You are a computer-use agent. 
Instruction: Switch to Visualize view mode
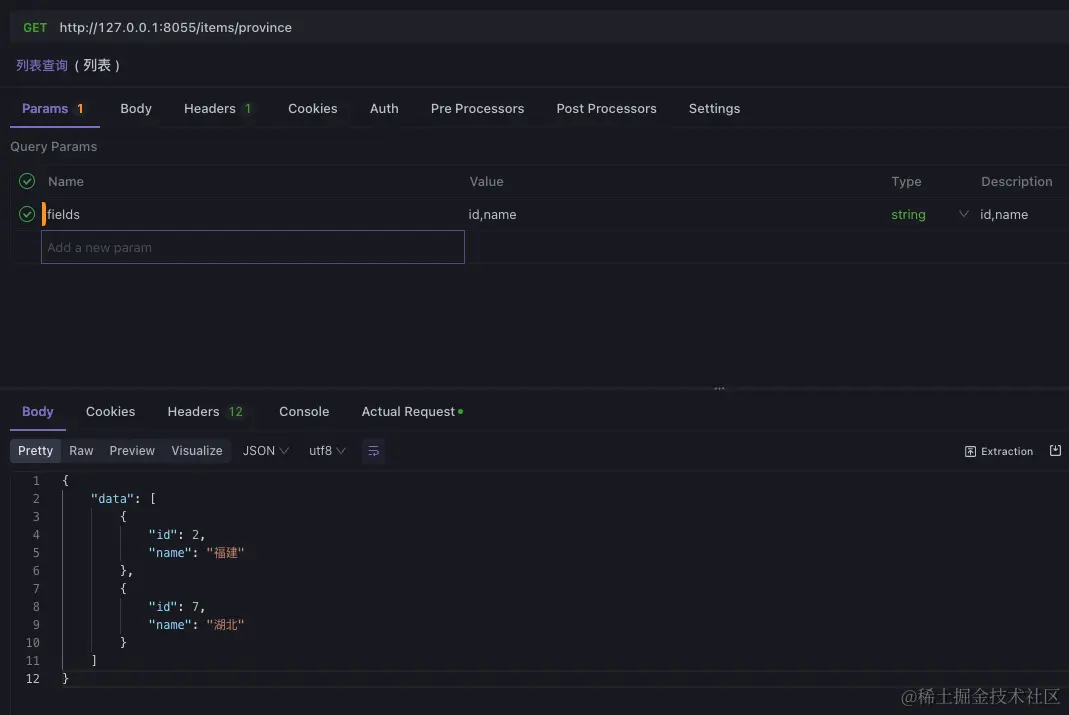coord(196,451)
